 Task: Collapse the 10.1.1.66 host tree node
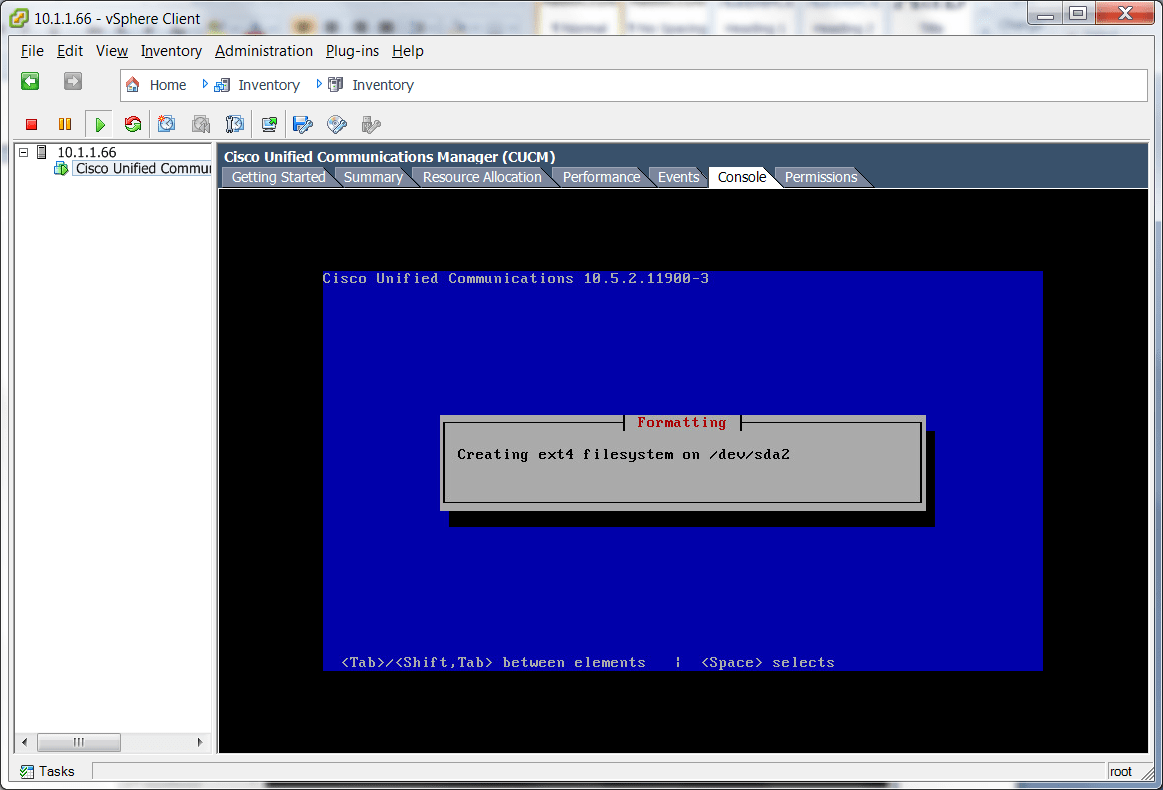23,152
